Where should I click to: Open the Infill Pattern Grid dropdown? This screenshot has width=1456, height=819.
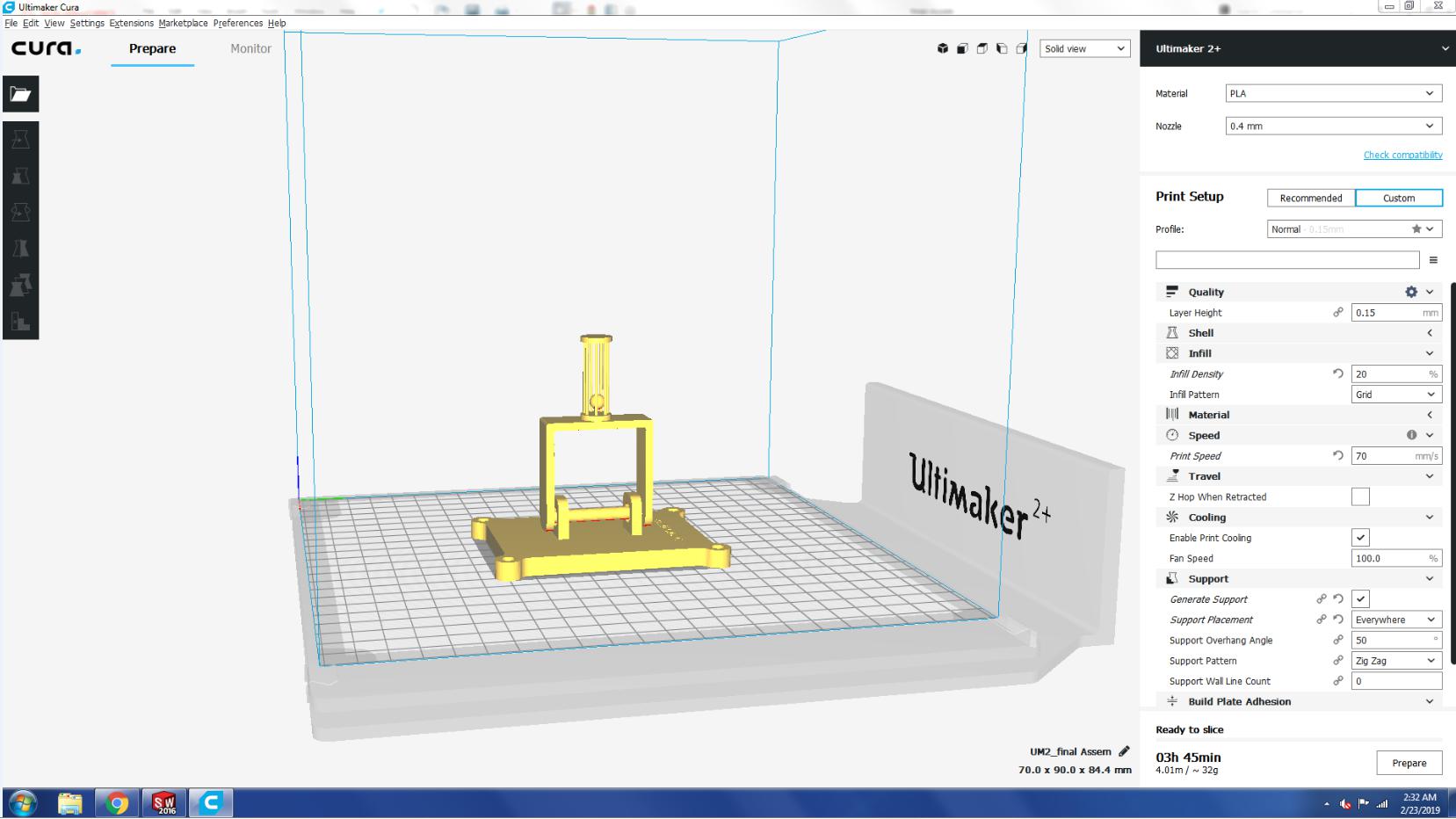pyautogui.click(x=1396, y=395)
